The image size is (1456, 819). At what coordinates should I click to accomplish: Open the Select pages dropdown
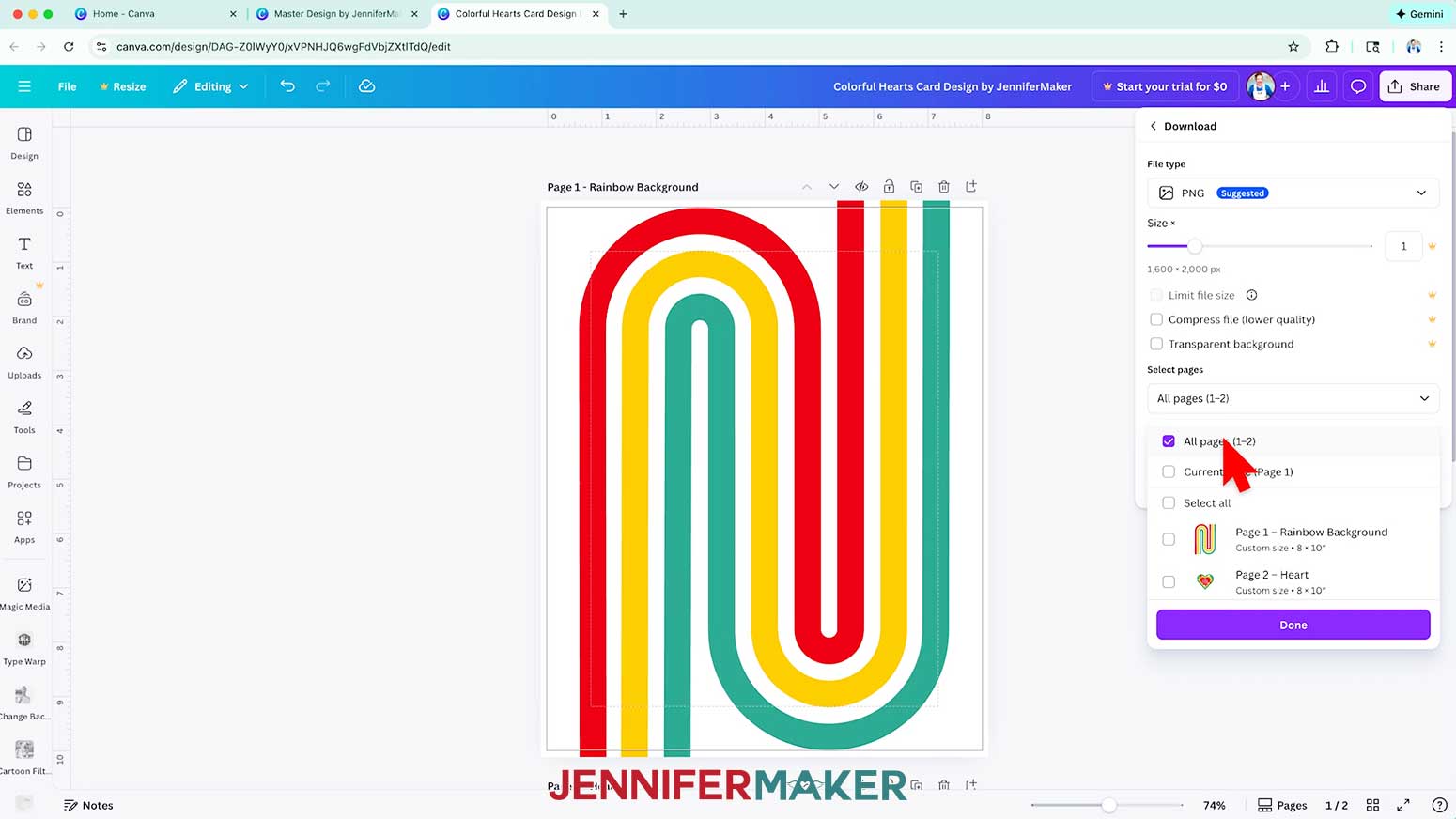[1293, 398]
